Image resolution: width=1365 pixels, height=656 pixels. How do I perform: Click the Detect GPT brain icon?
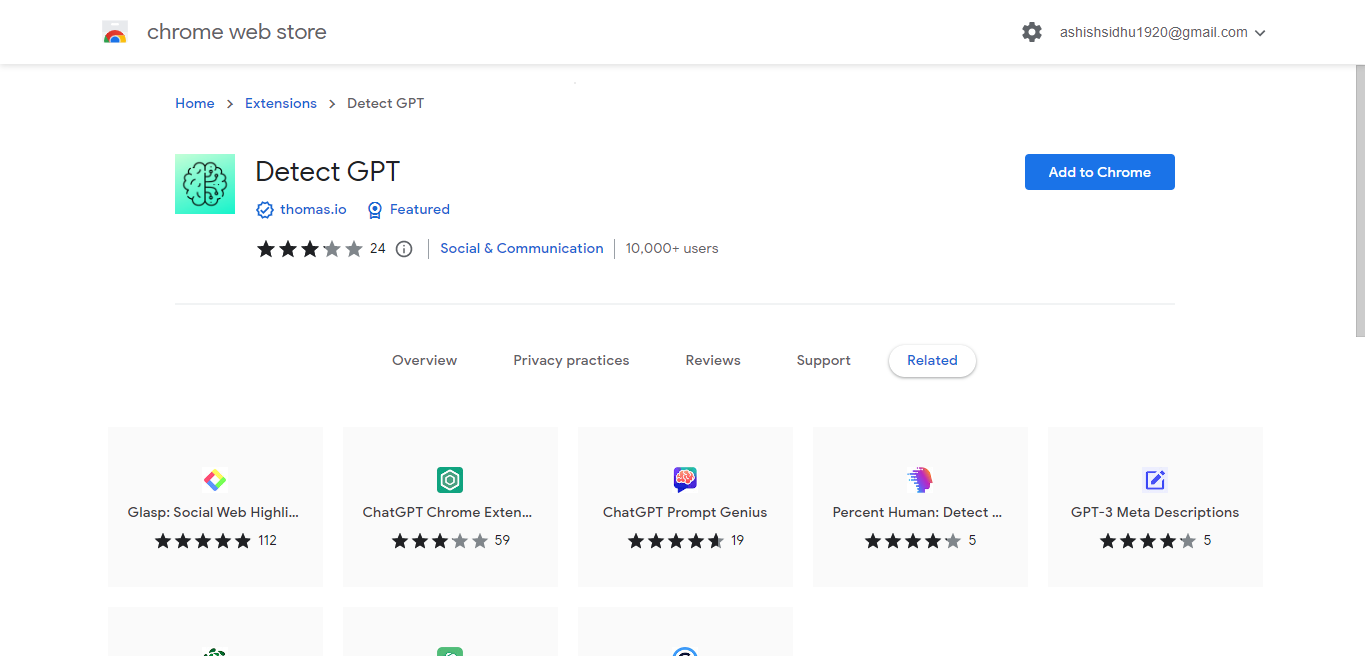coord(205,184)
